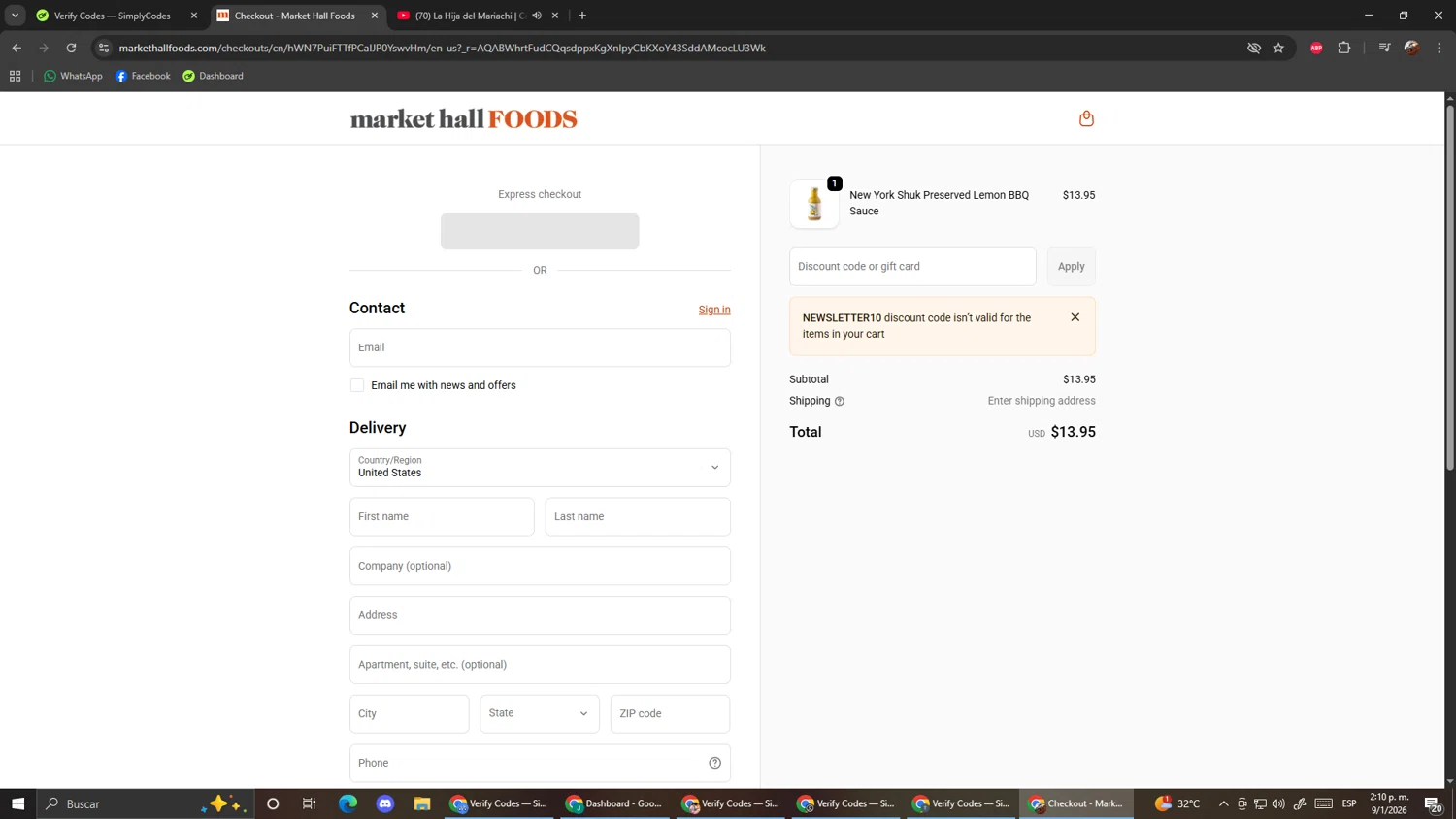Select the Checkout - Market Hall Foods tab
The width and height of the screenshot is (1456, 819).
pyautogui.click(x=294, y=16)
